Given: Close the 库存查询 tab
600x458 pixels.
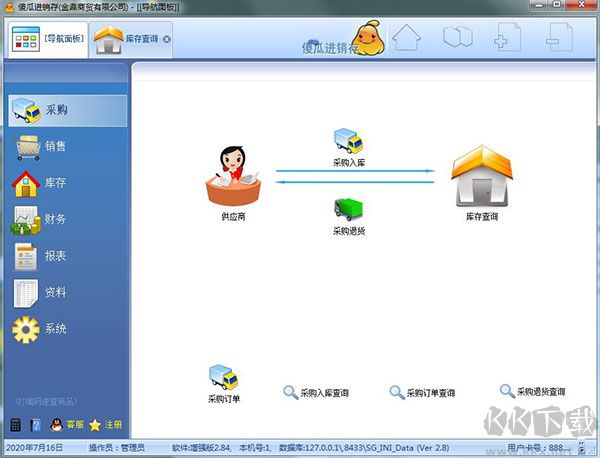Looking at the screenshot, I should (x=167, y=40).
